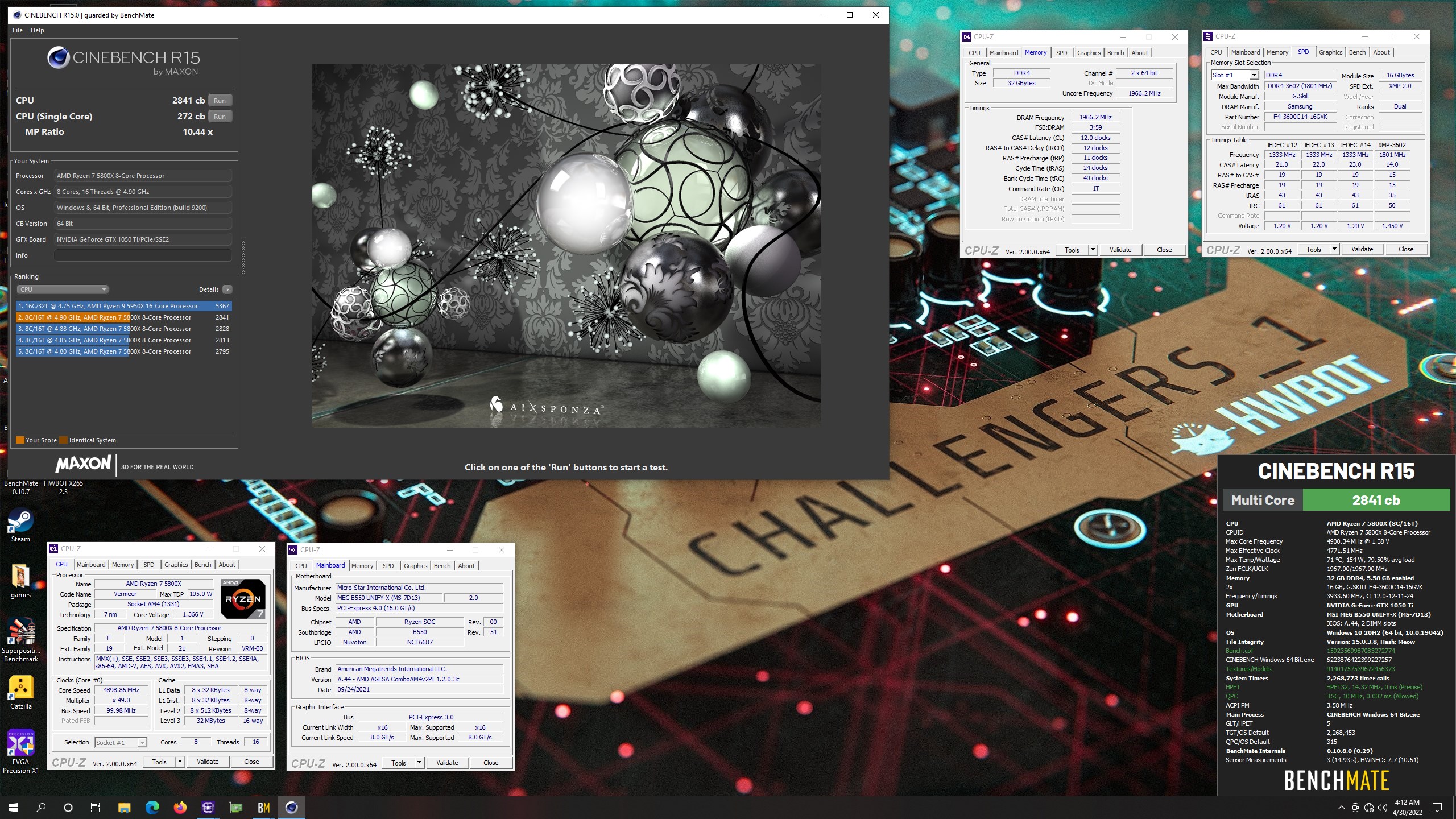Run the CPU Single Core test

[220, 116]
